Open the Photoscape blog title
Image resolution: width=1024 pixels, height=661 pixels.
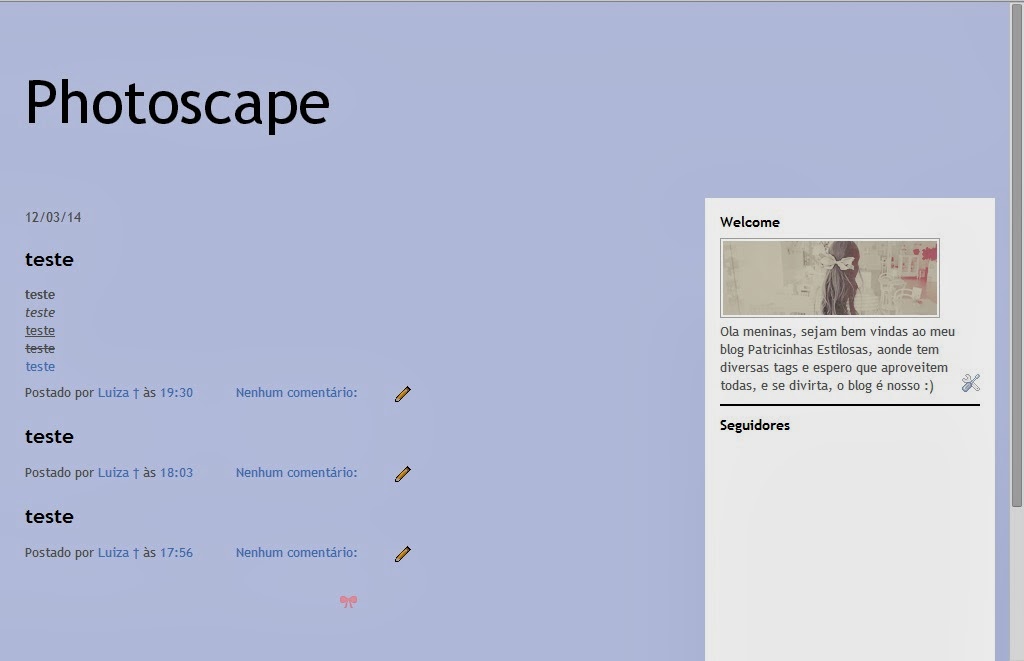pos(177,103)
